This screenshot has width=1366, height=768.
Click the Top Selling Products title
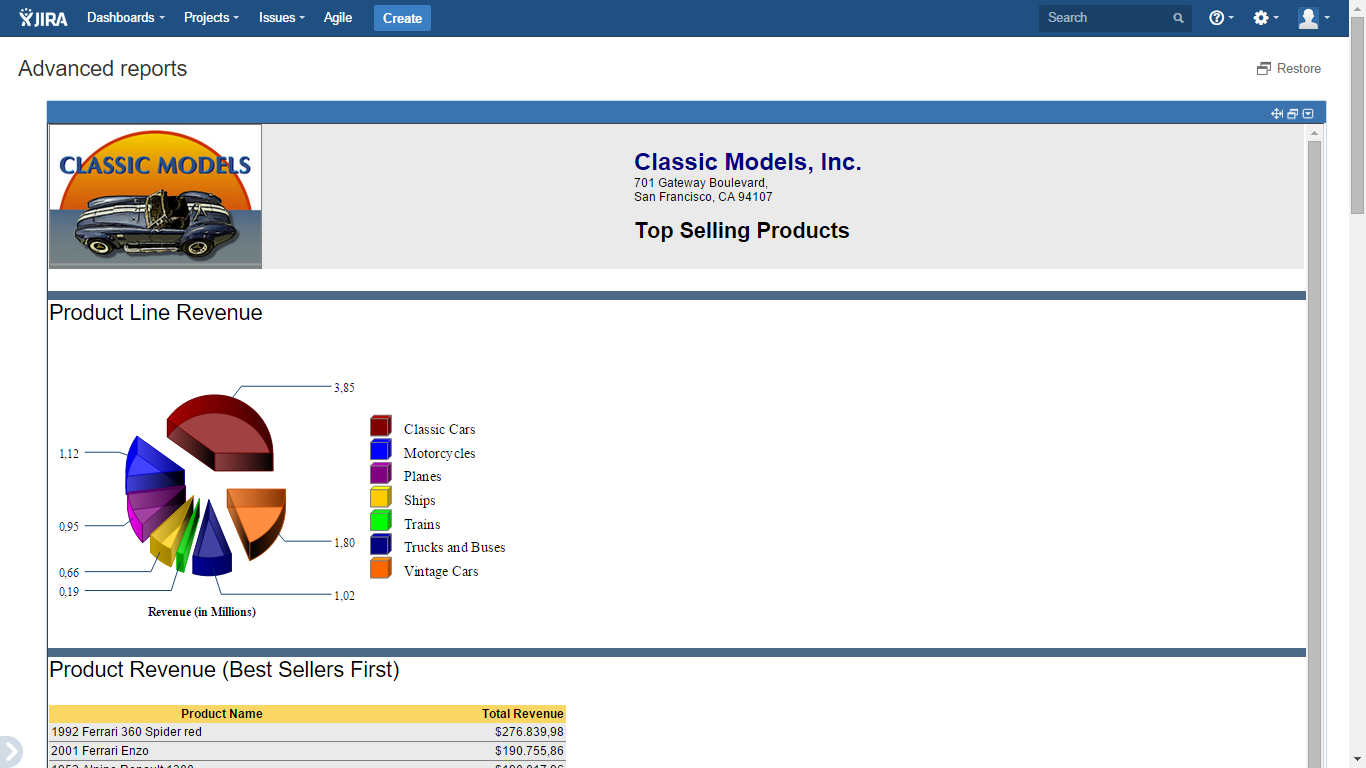pos(742,231)
